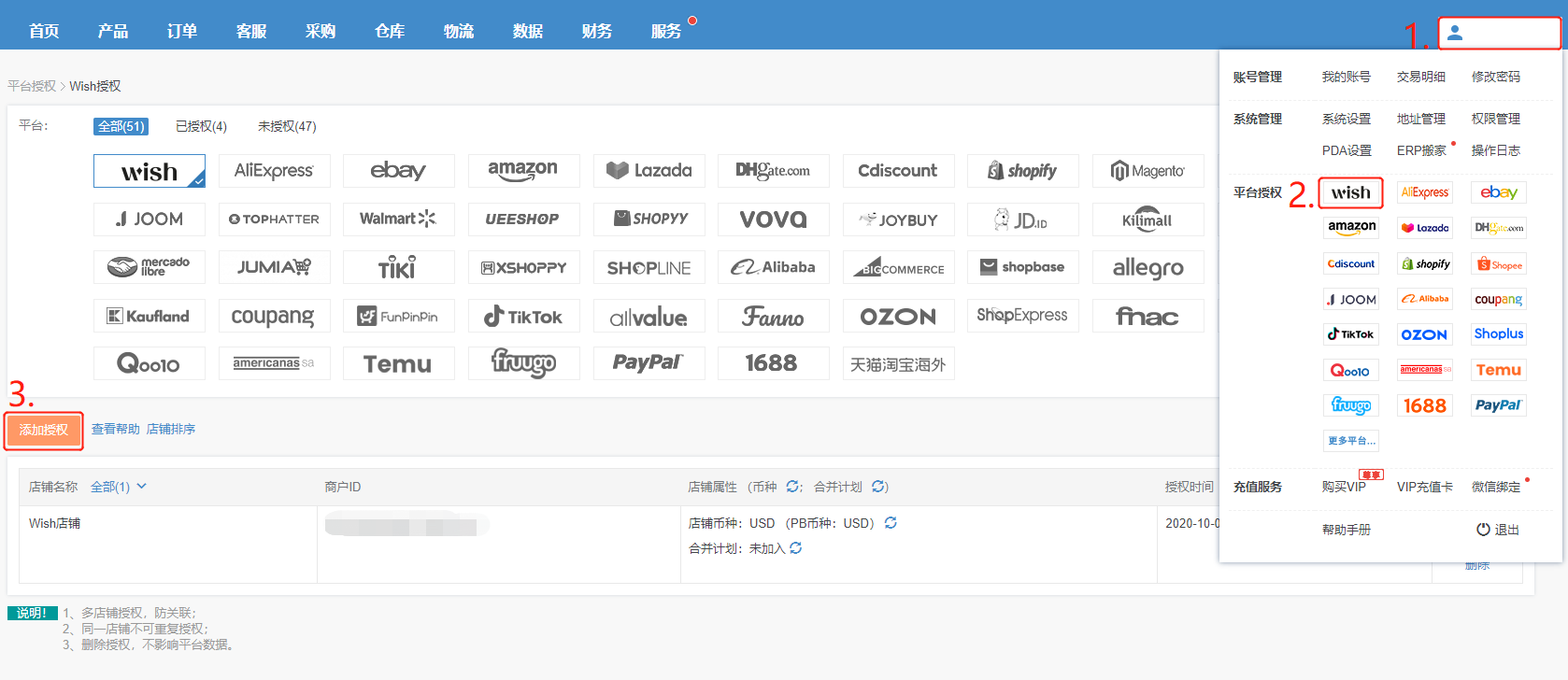The image size is (1568, 680).
Task: Choose Shopee in the dropdown menu
Action: (1499, 264)
